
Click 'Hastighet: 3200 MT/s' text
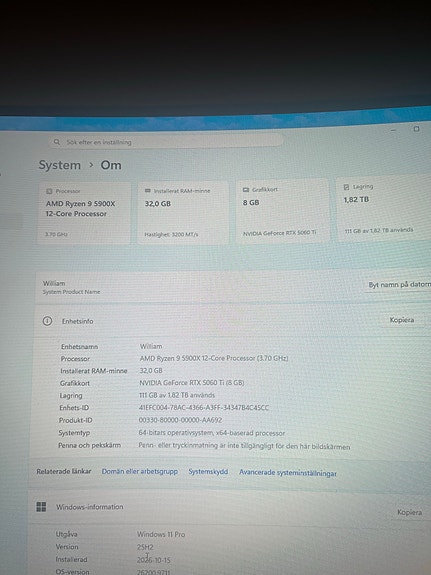[x=171, y=234]
